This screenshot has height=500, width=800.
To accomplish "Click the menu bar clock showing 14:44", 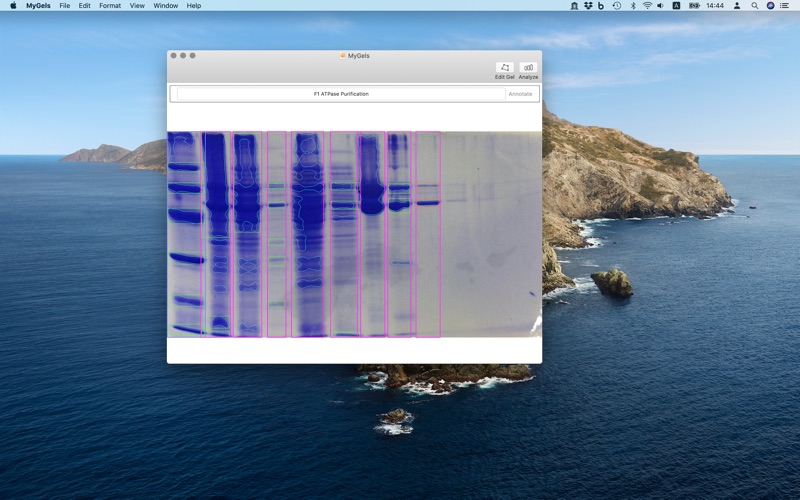I will point(715,5).
